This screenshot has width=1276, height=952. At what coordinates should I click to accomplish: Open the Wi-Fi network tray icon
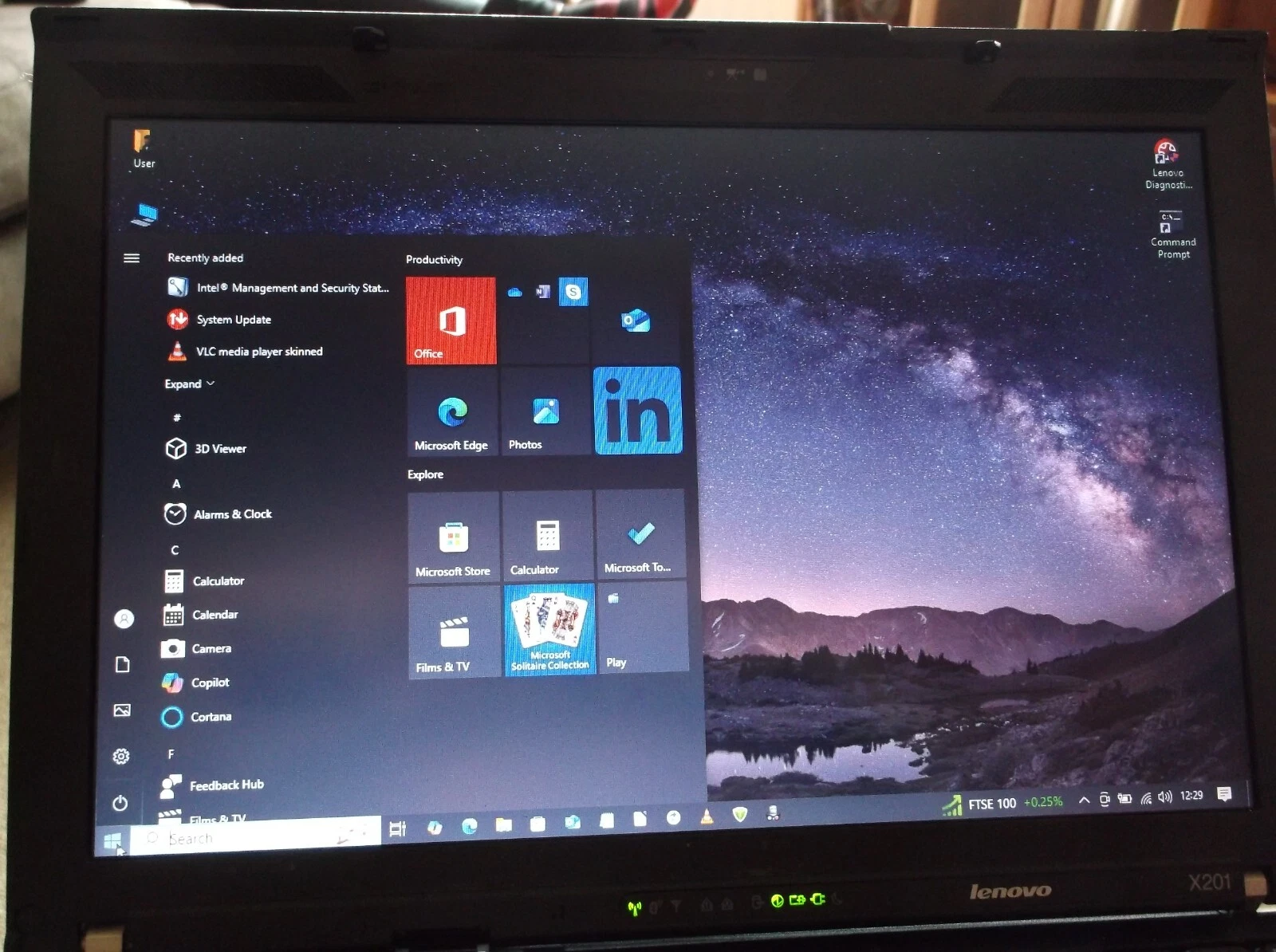click(x=1146, y=797)
